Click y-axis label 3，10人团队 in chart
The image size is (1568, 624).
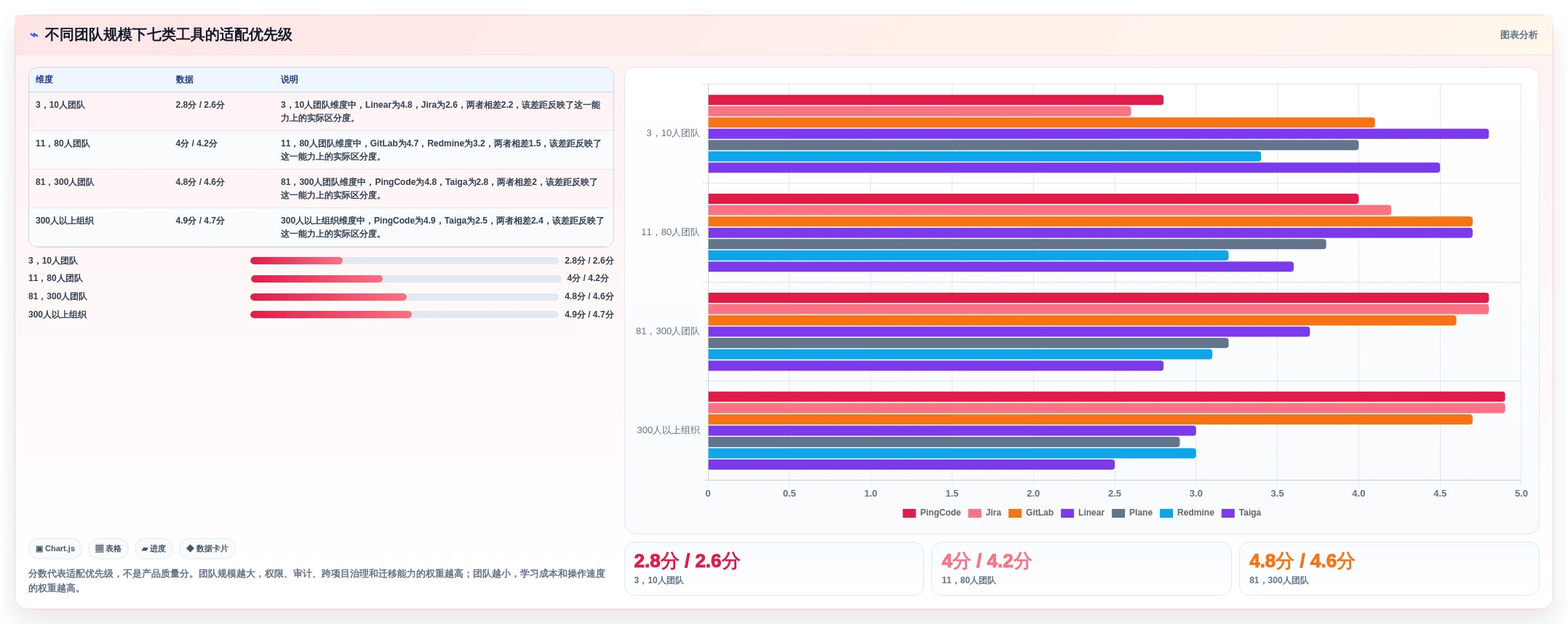tap(672, 133)
